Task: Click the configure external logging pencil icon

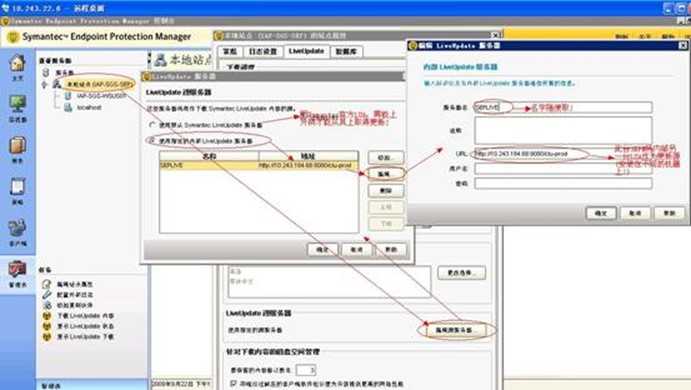Action: coord(47,295)
